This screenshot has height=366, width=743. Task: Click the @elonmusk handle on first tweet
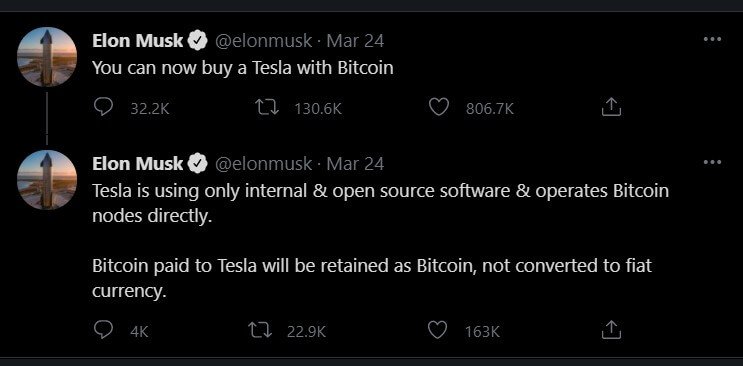point(264,41)
